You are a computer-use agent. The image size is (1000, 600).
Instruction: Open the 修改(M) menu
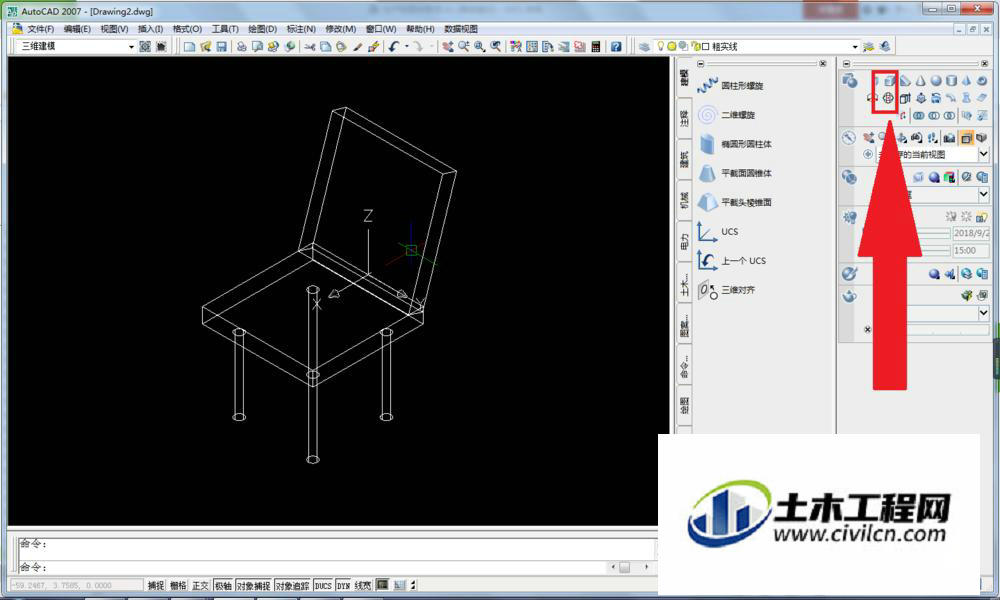341,29
